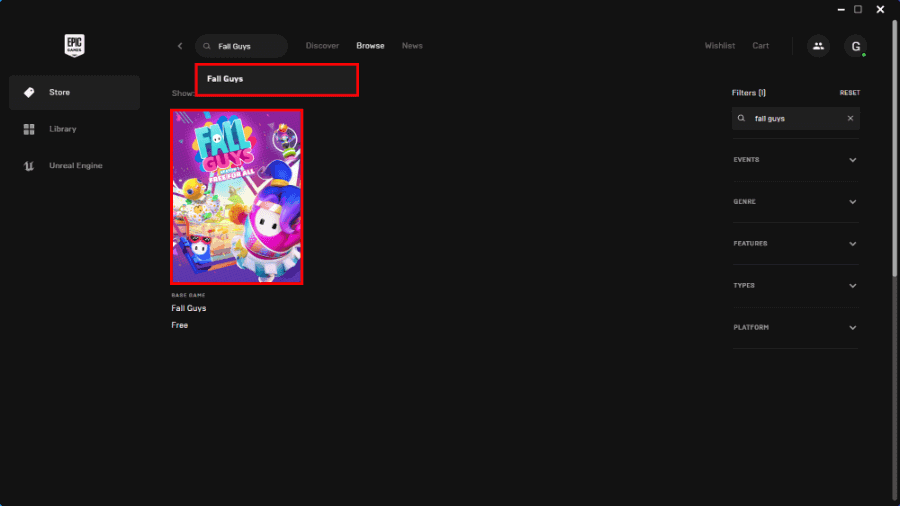Click the Epic Games logo
Image resolution: width=900 pixels, height=506 pixels.
(x=75, y=45)
